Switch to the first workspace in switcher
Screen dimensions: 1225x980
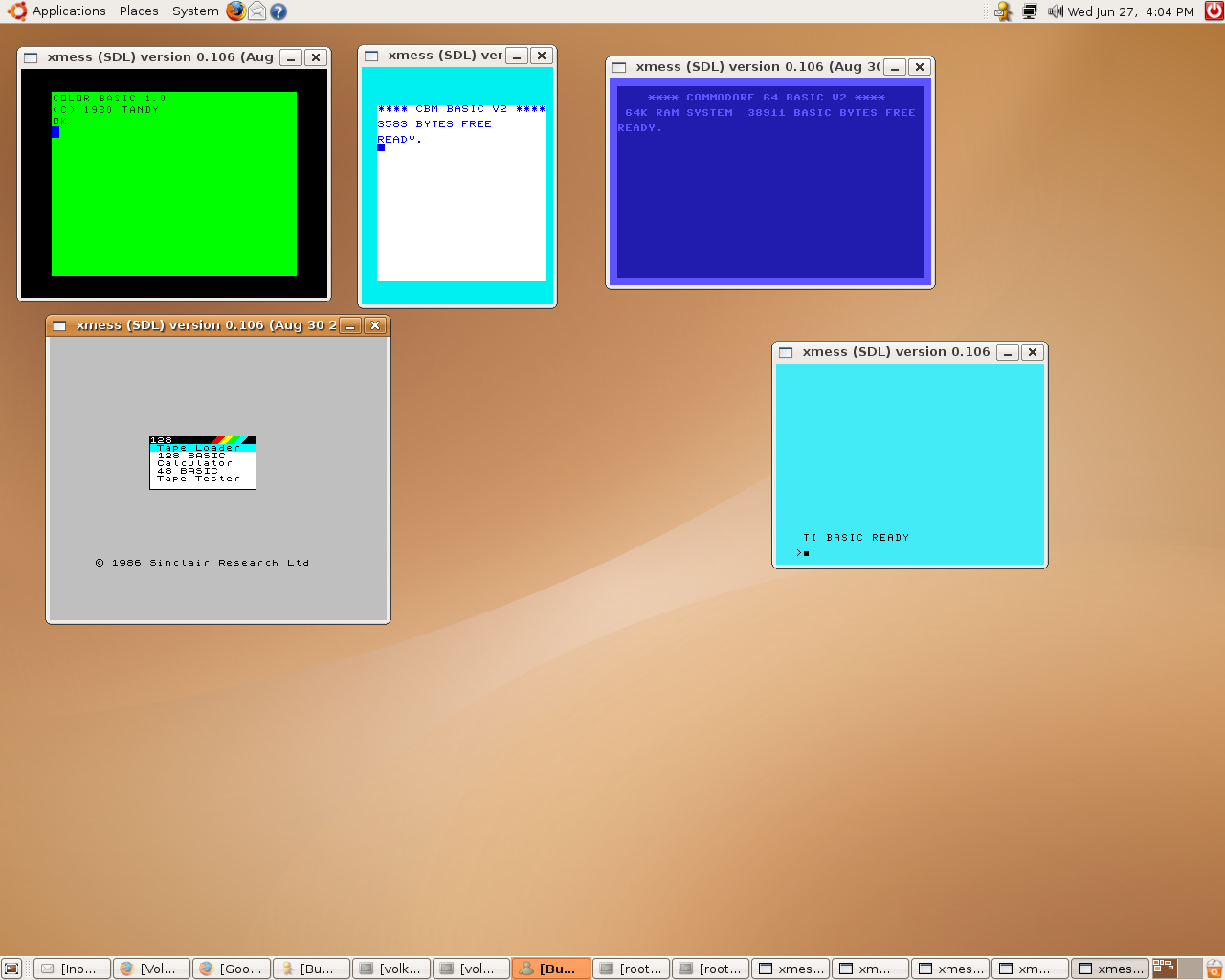(1164, 969)
